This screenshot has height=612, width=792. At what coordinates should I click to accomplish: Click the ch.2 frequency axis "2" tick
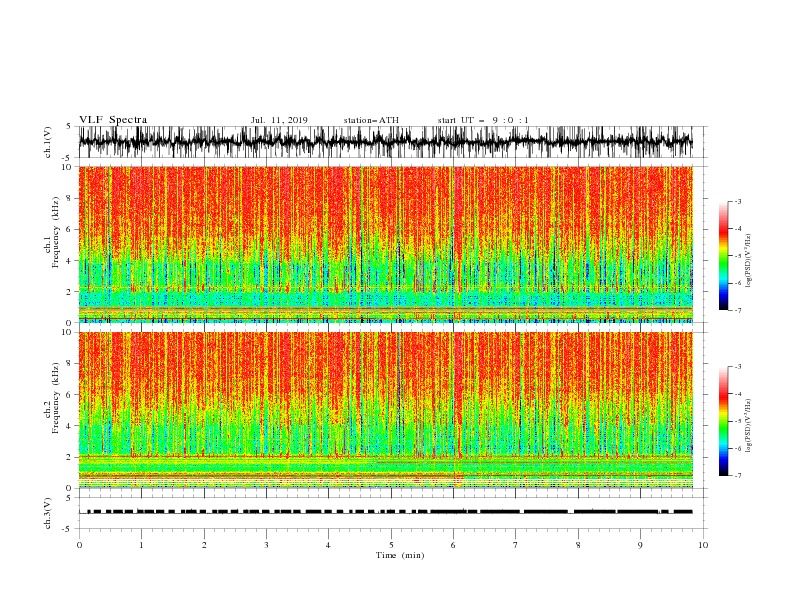click(x=70, y=457)
